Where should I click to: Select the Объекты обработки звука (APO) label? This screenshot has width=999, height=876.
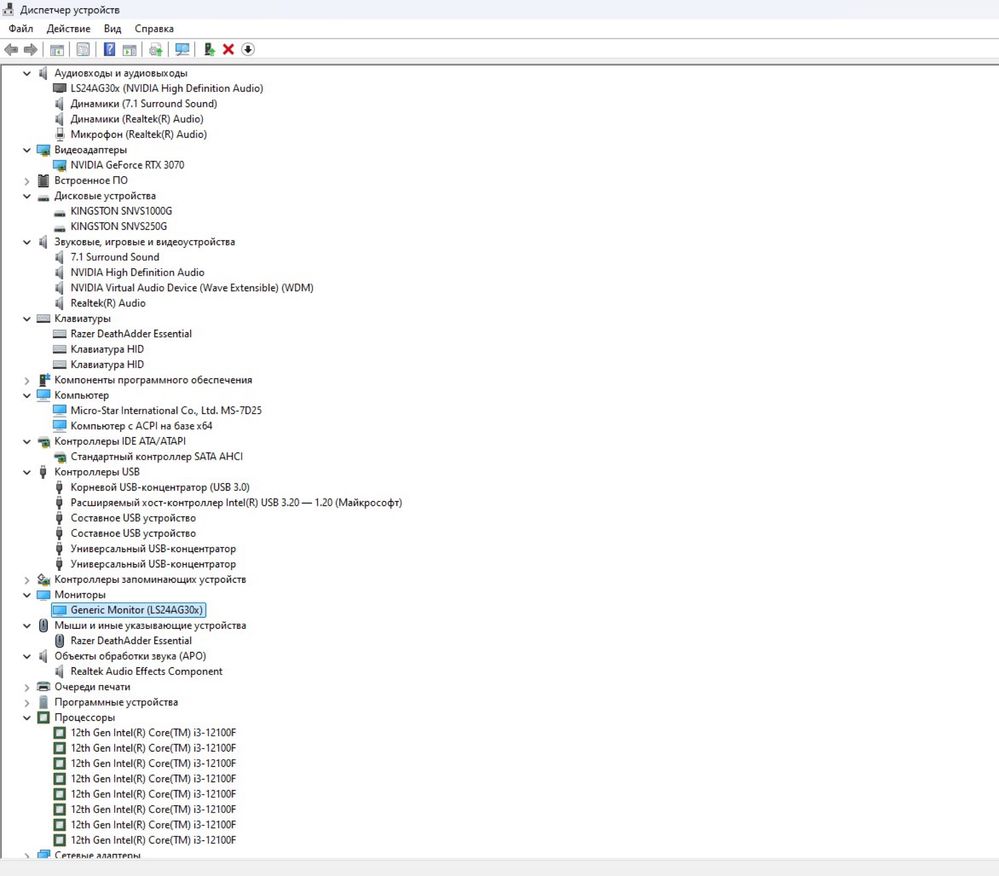[x=130, y=656]
